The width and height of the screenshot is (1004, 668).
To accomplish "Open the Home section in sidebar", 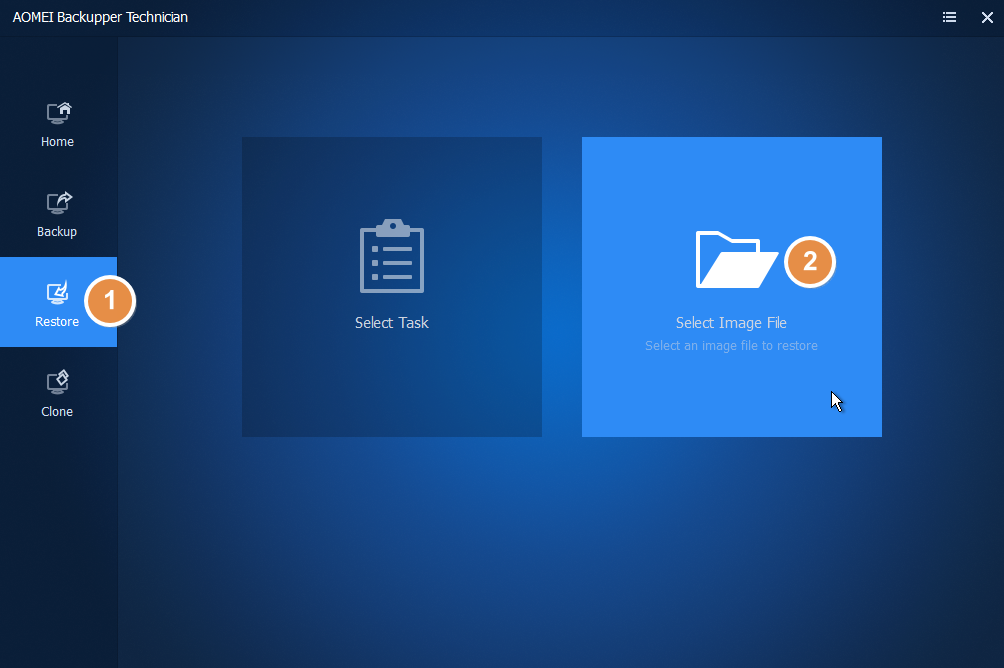I will tap(58, 124).
